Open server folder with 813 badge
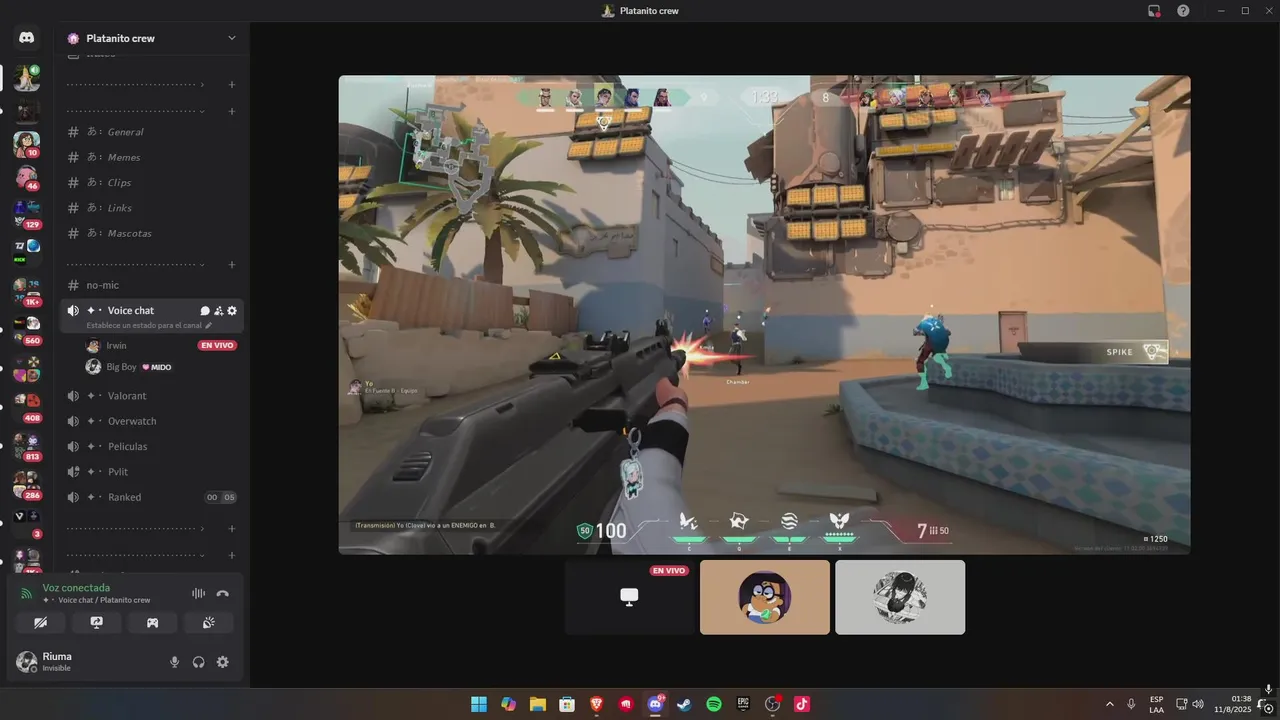The width and height of the screenshot is (1280, 720). coord(27,446)
